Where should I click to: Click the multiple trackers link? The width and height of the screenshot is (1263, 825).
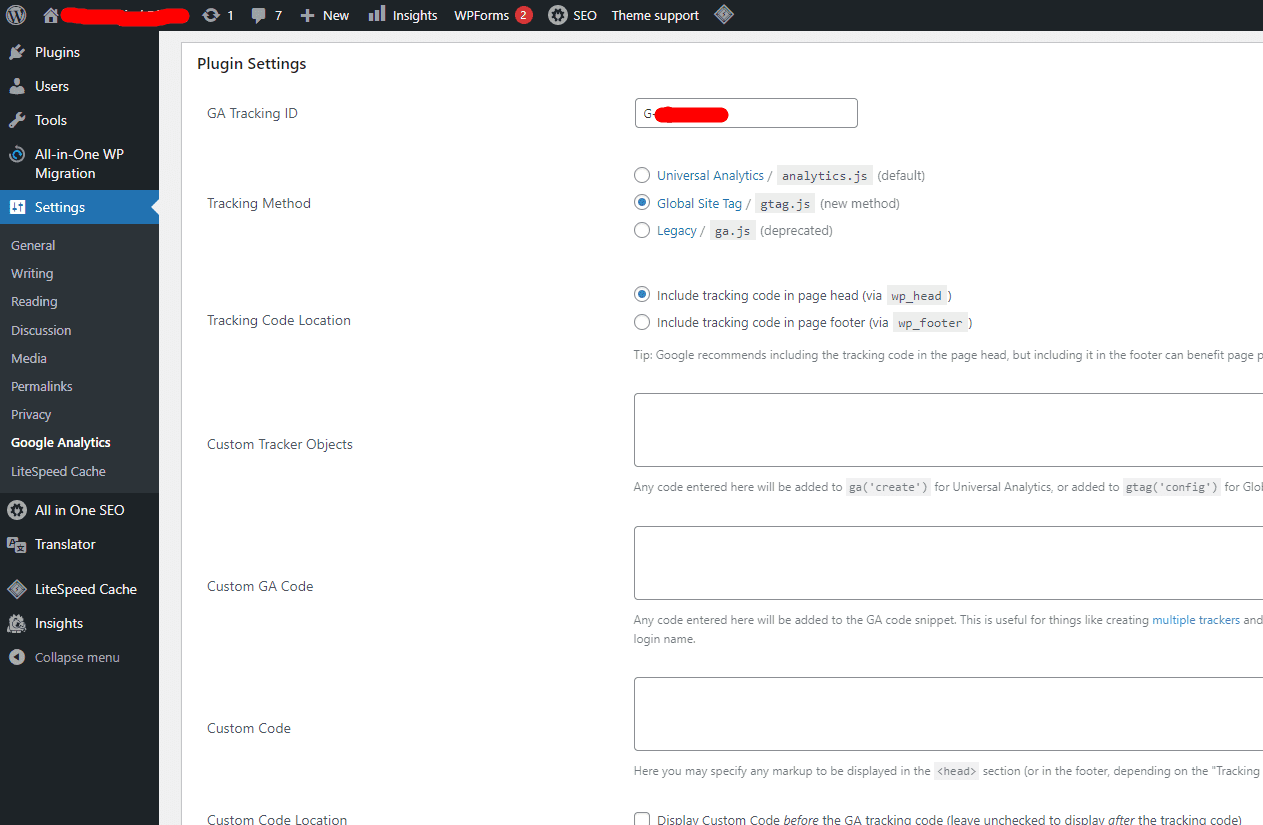click(1196, 620)
